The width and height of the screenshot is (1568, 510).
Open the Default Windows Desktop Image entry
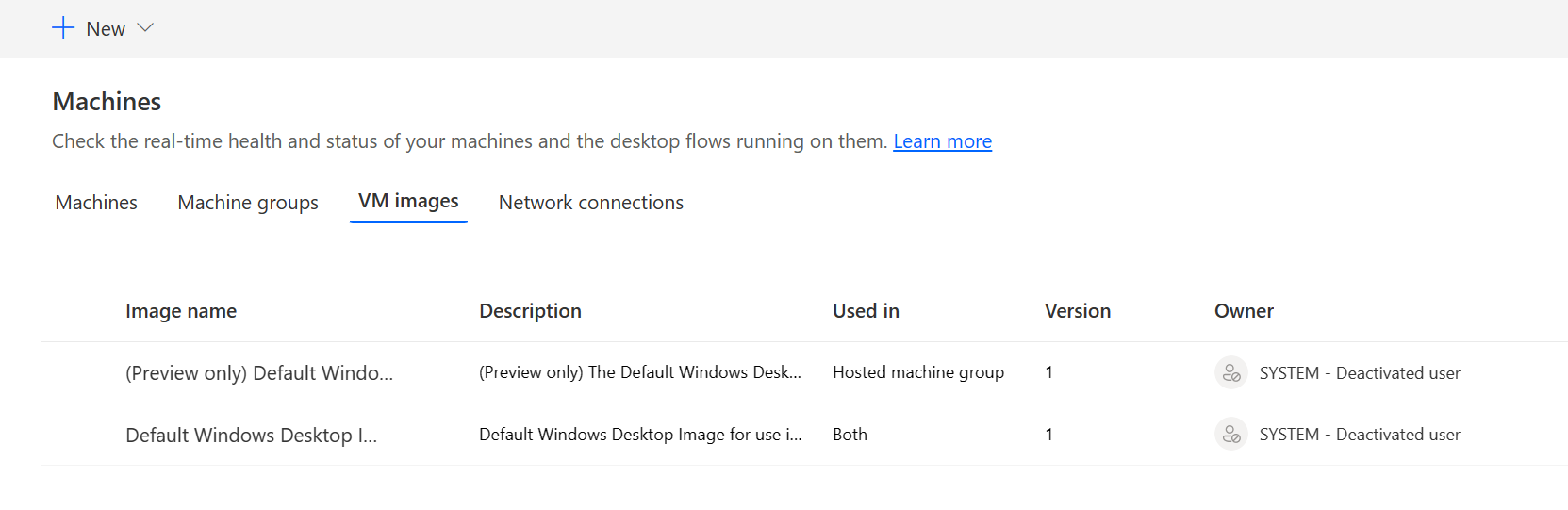251,436
